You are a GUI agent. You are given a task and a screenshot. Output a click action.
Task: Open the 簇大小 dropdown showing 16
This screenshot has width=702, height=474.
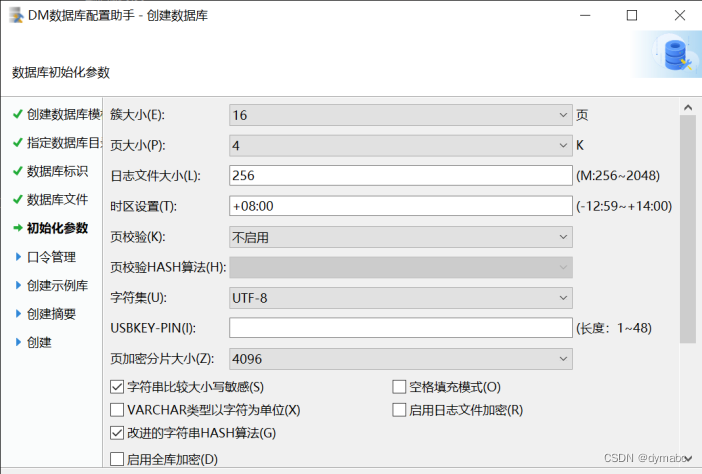[401, 115]
